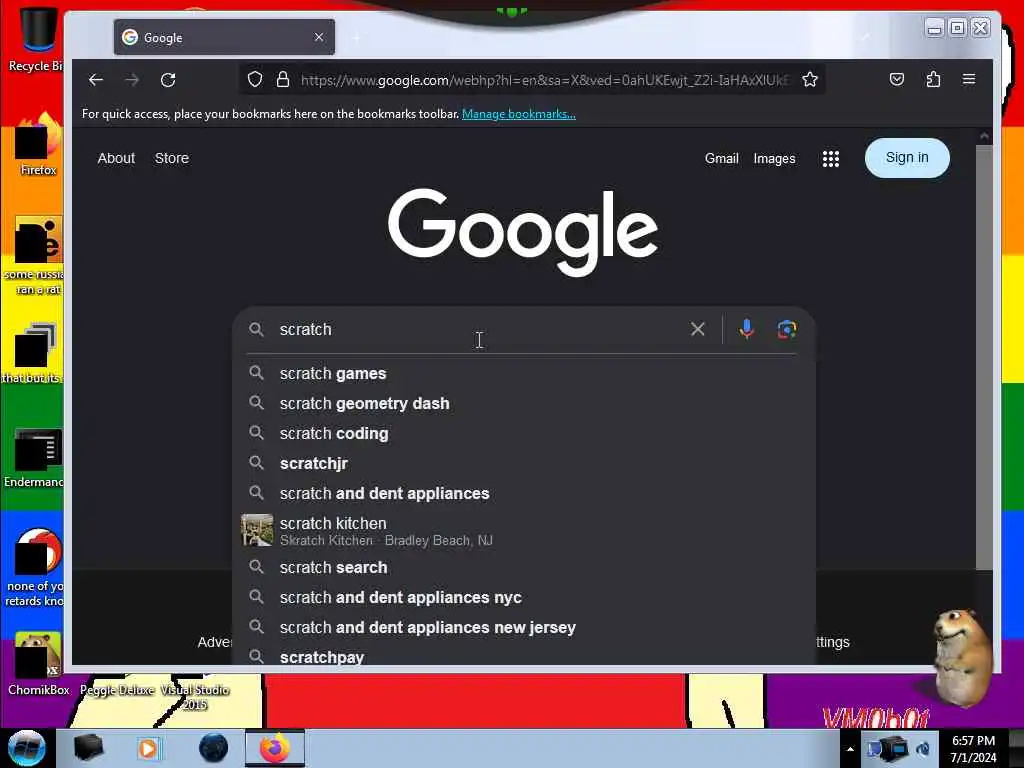
Task: Search by image with Google Lens
Action: [786, 329]
